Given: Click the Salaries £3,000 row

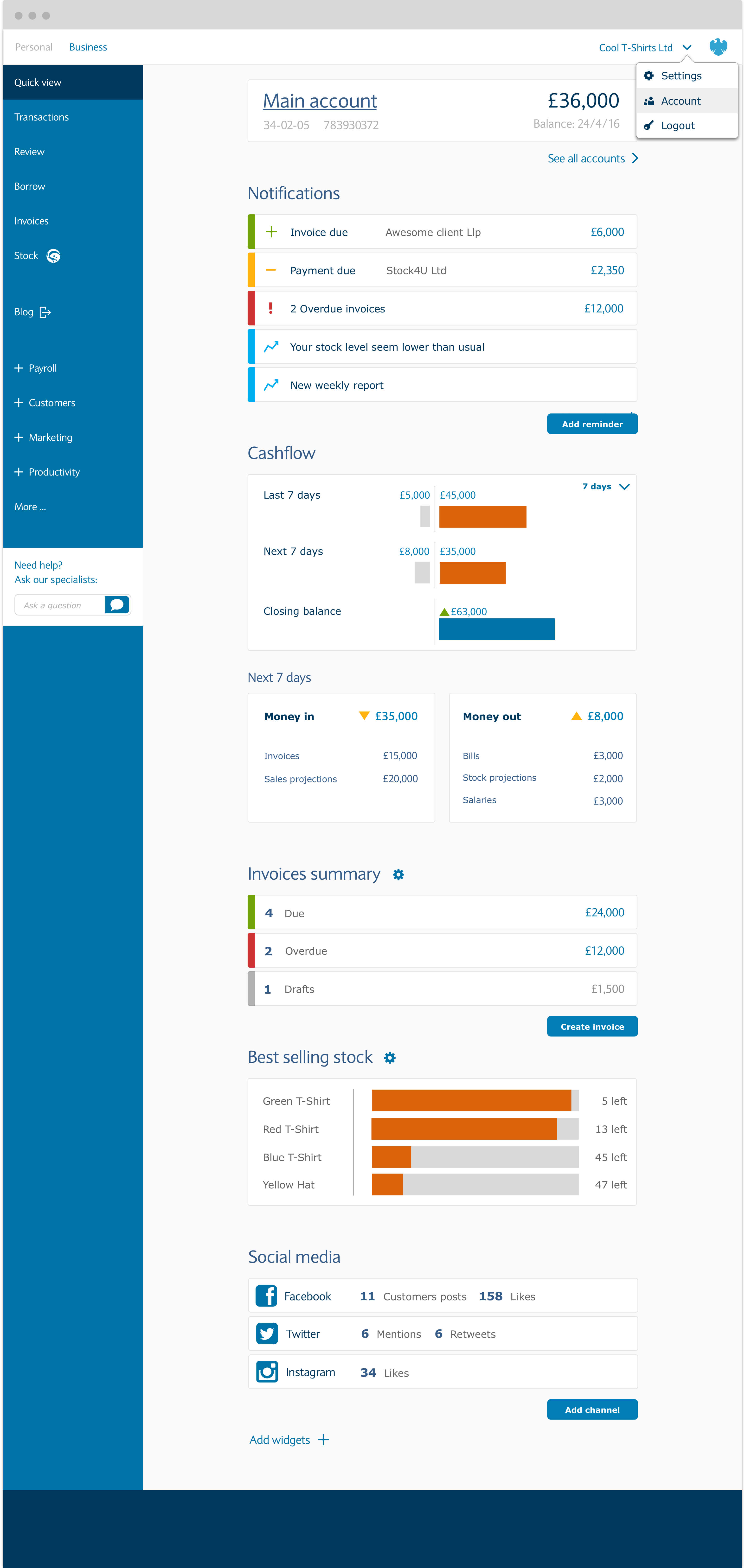Looking at the screenshot, I should [x=543, y=800].
